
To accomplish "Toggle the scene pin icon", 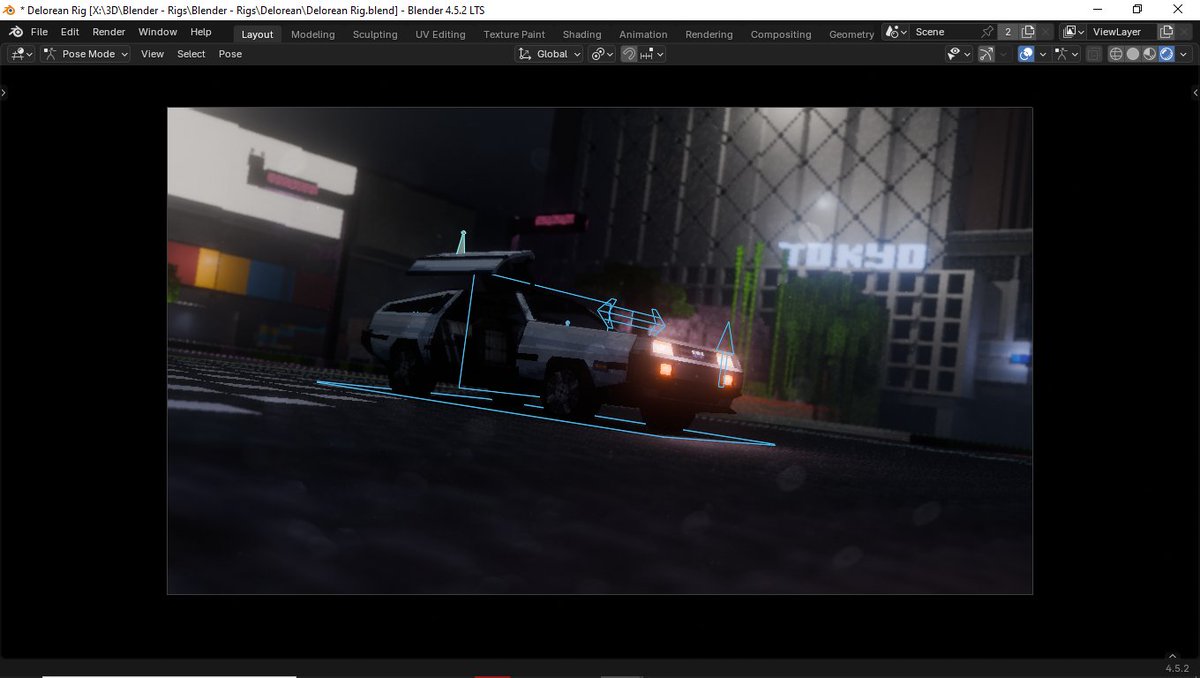I will tap(987, 32).
